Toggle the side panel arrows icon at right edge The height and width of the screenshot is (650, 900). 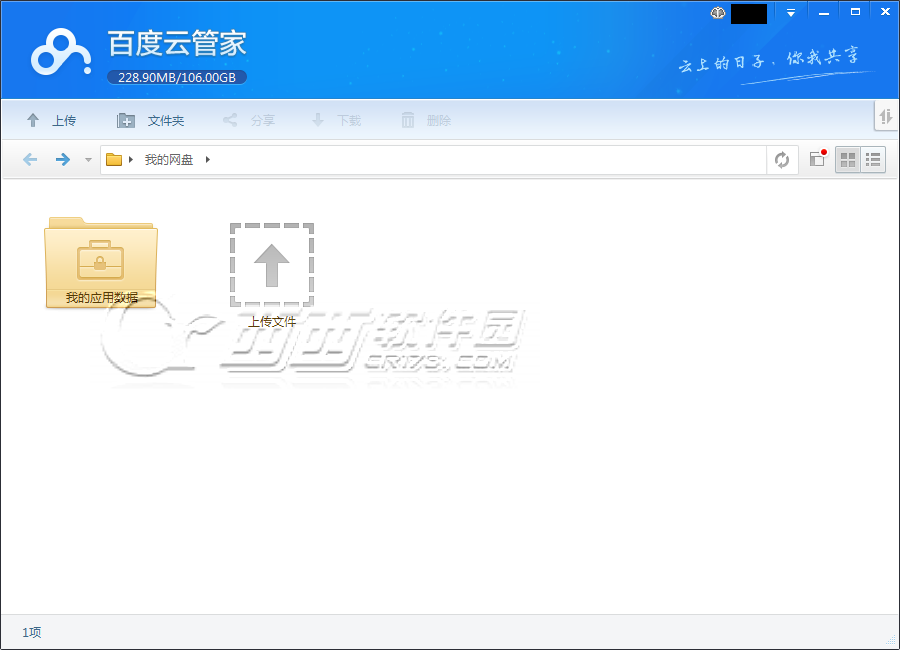[x=886, y=117]
